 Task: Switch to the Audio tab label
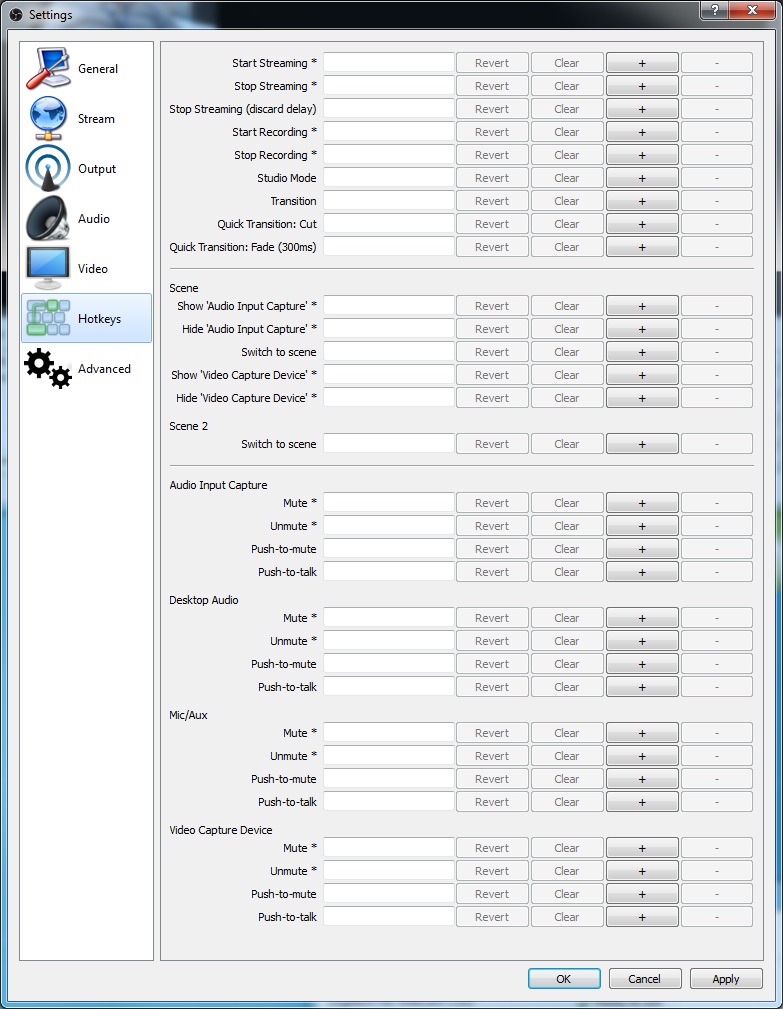click(94, 219)
